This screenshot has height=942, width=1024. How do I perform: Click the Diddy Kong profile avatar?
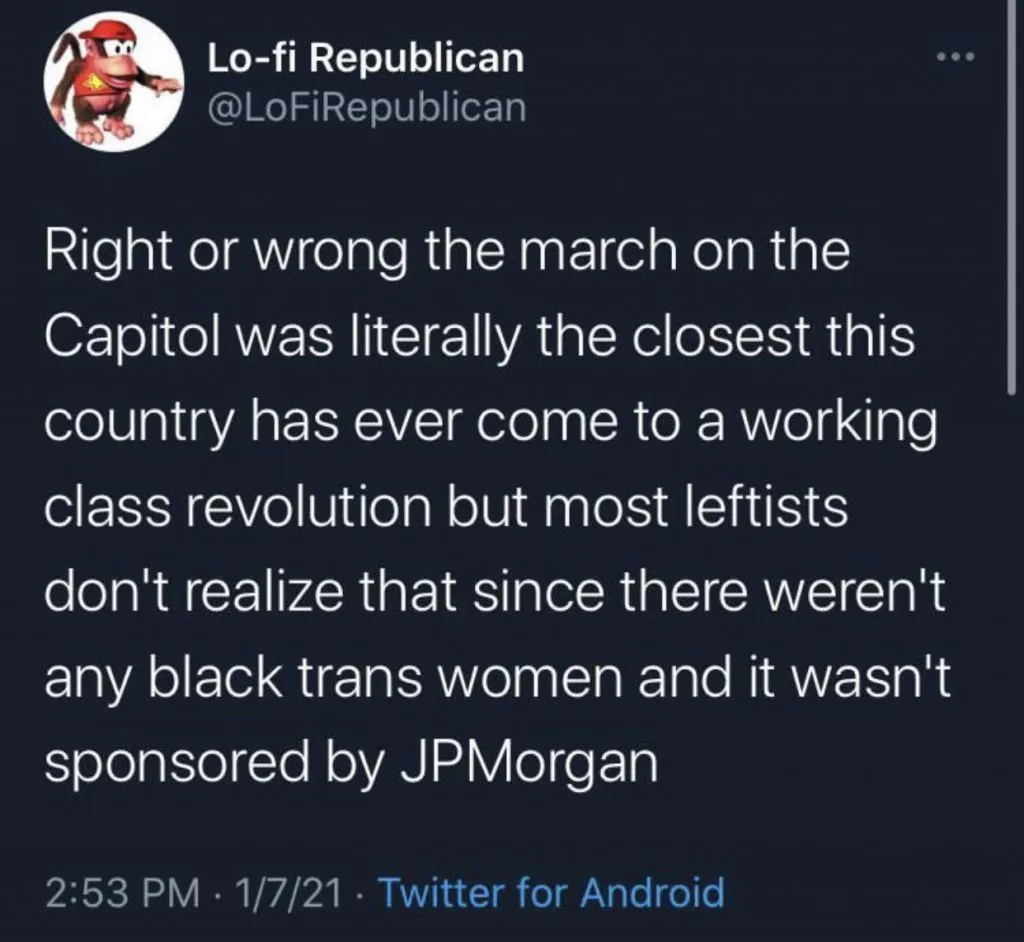click(112, 82)
